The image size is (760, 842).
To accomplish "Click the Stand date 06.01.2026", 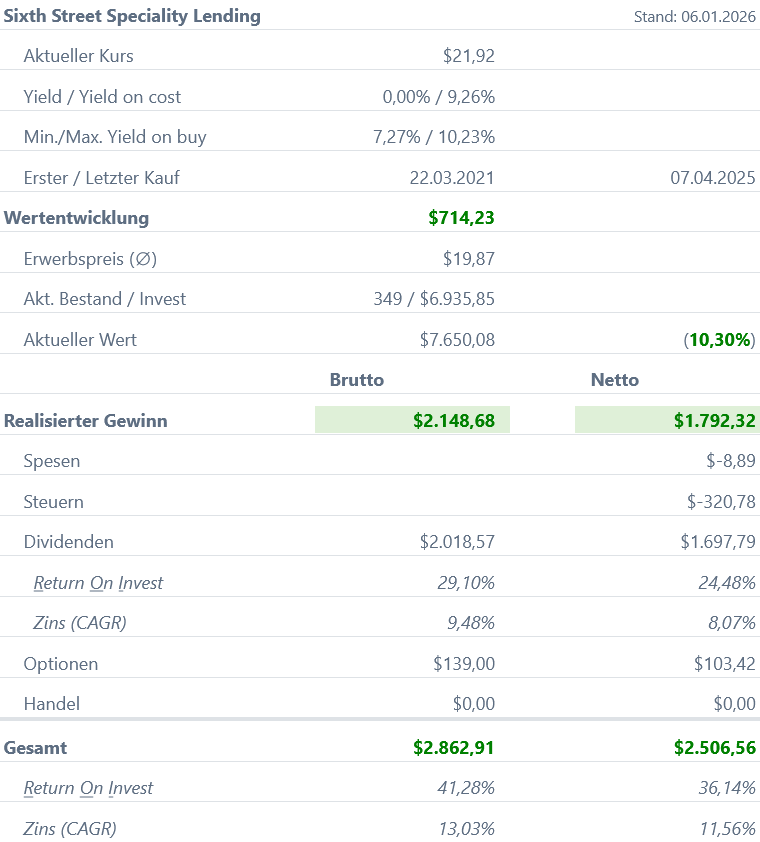I will pos(695,17).
